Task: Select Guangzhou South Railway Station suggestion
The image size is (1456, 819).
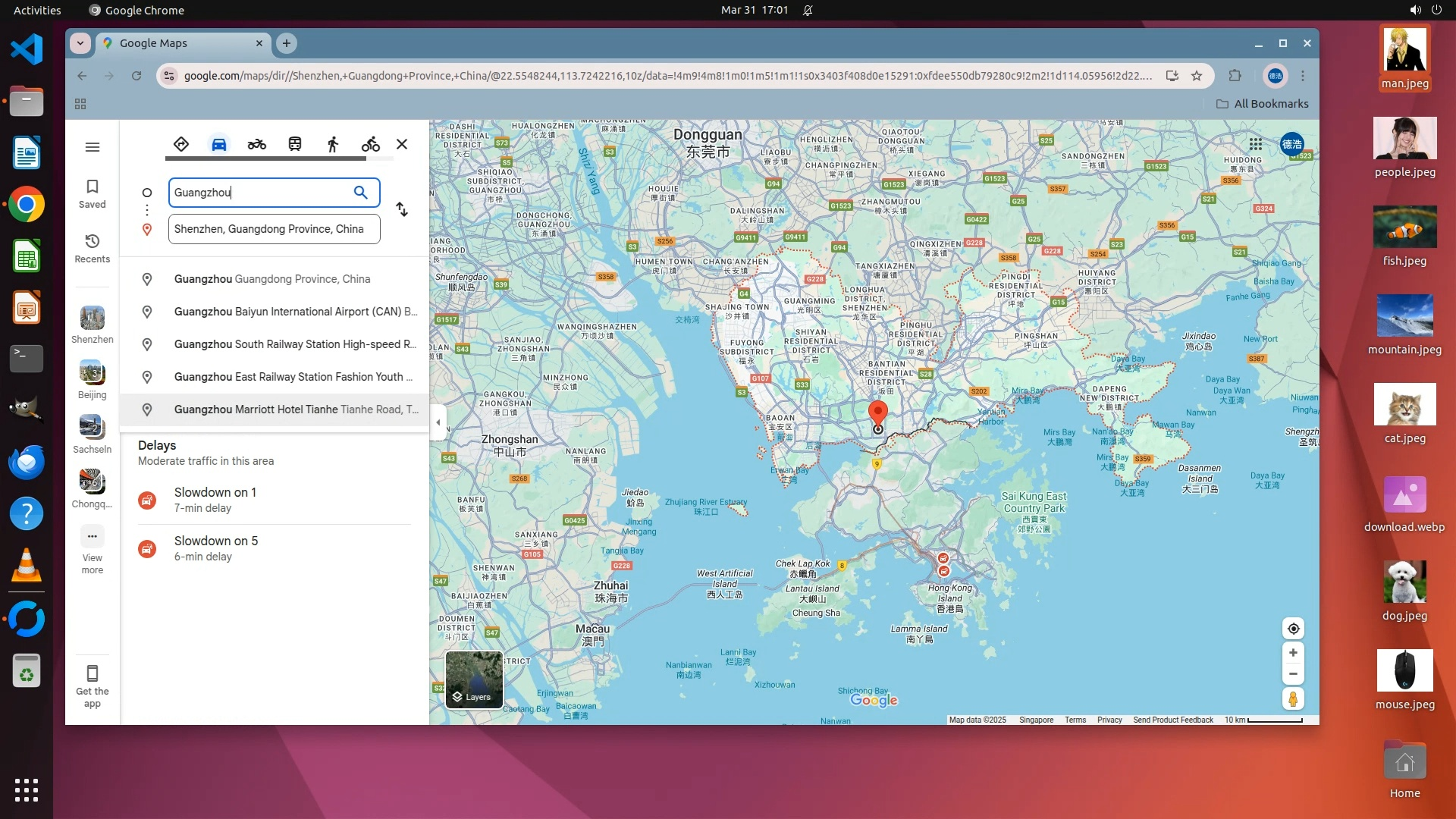Action: click(294, 344)
